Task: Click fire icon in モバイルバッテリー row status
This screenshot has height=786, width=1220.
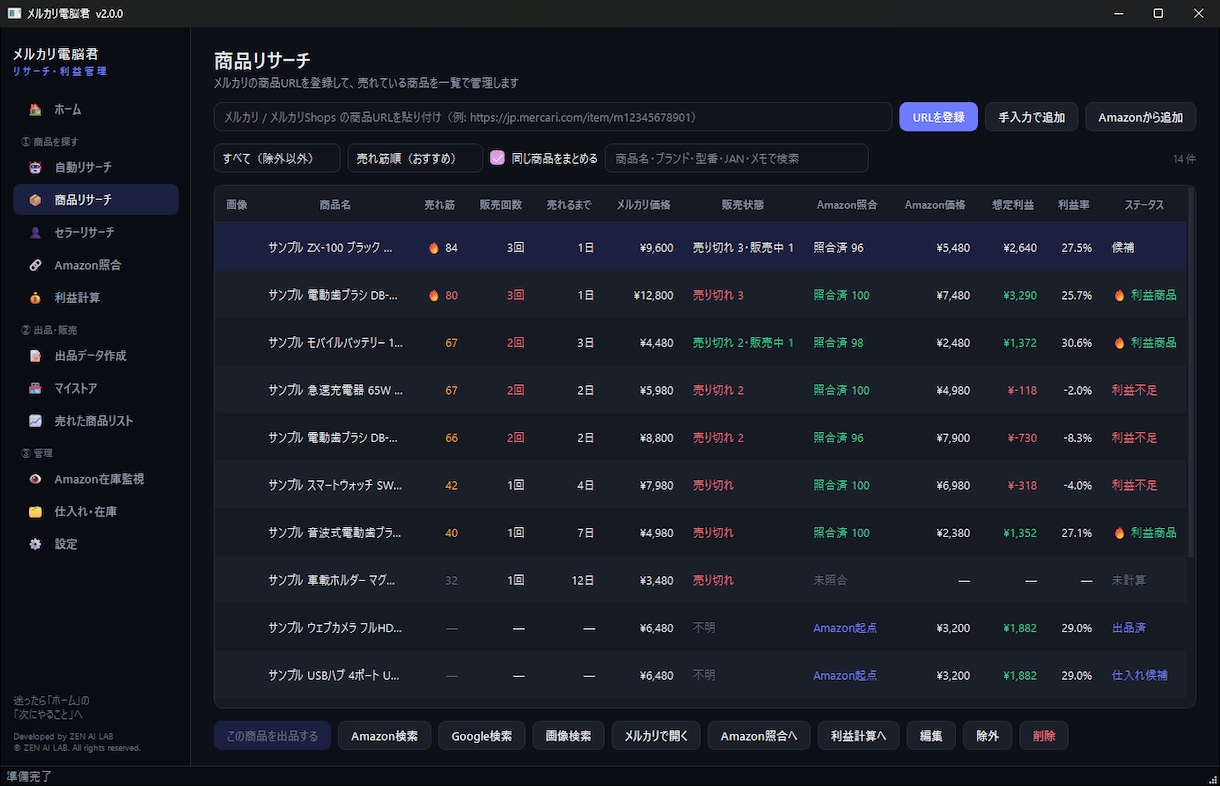Action: tap(1119, 342)
